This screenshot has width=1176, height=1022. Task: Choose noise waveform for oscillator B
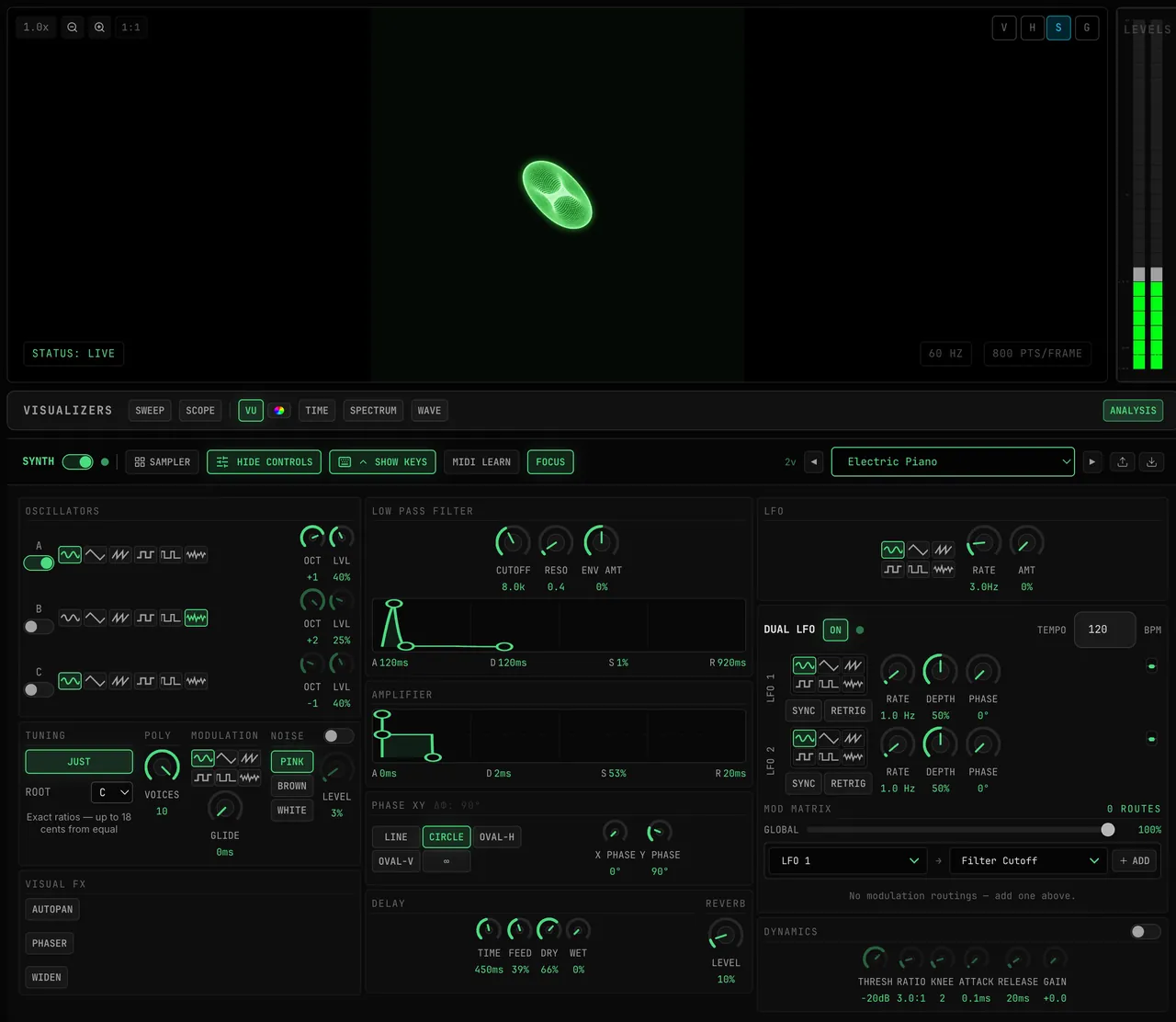[x=196, y=618]
